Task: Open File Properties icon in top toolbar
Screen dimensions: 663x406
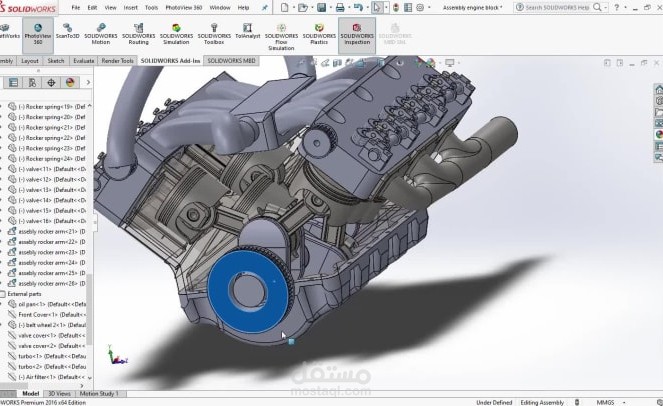Action: (408, 8)
